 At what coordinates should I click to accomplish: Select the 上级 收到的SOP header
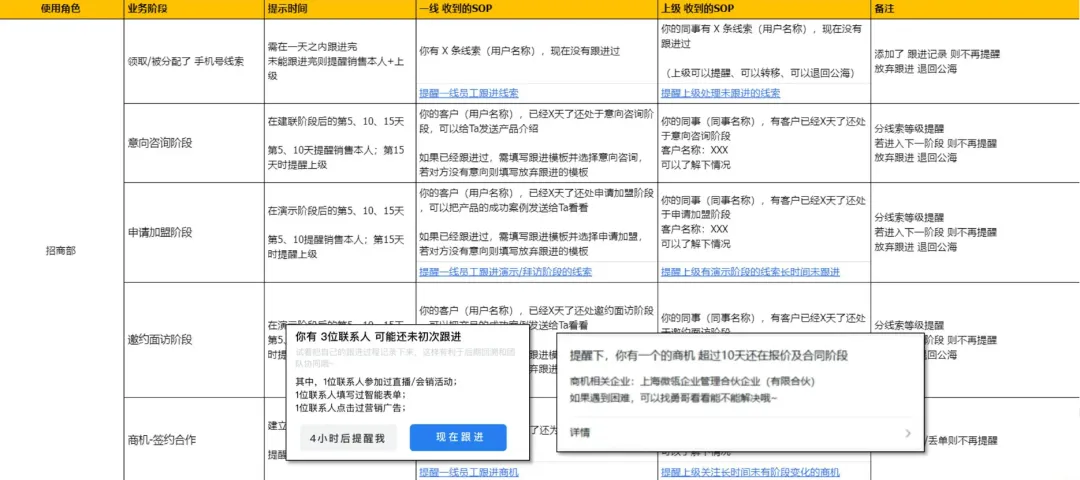(x=704, y=8)
